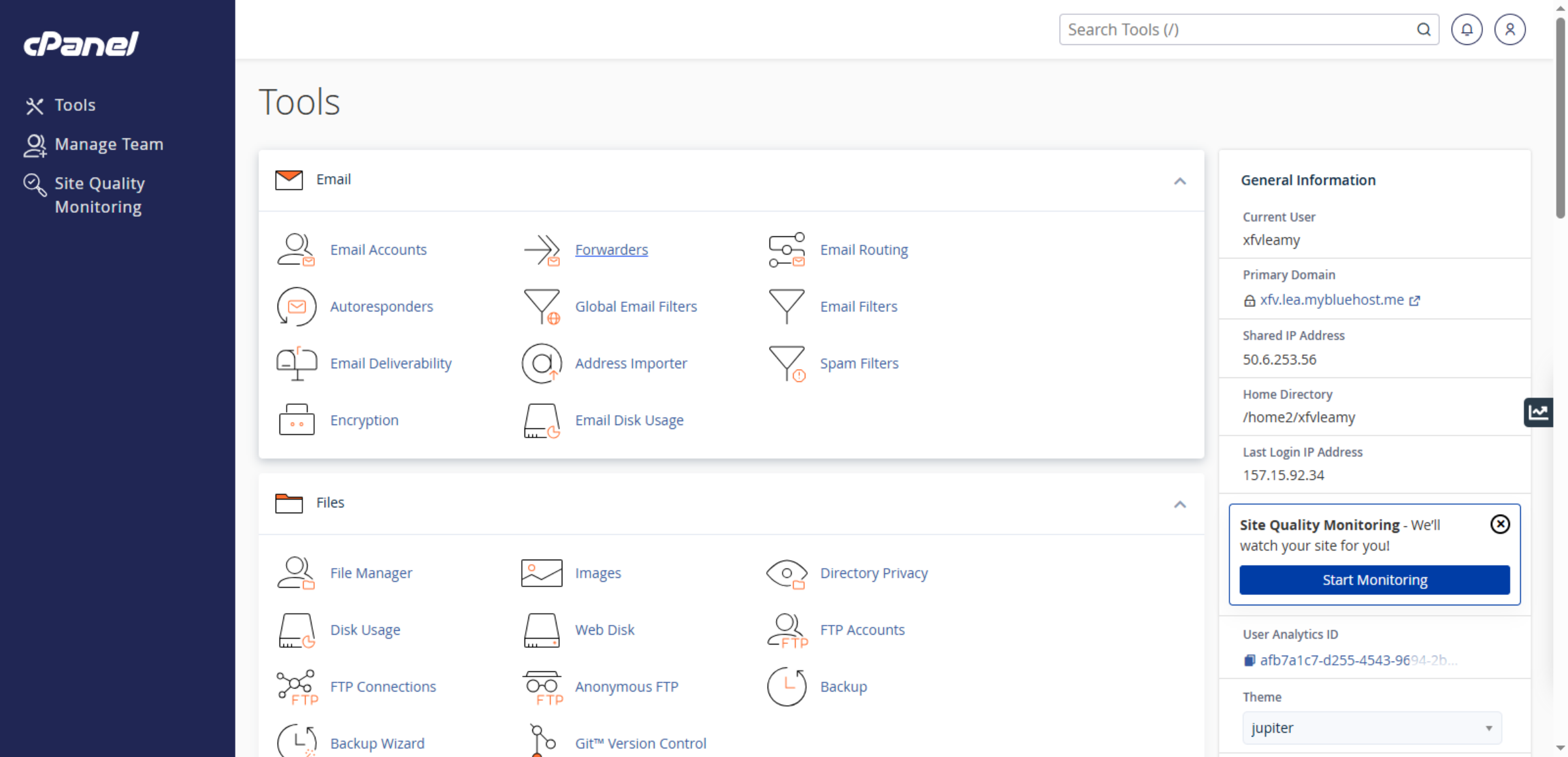Dismiss the Site Quality Monitoring promo
Image resolution: width=1568 pixels, height=757 pixels.
[x=1501, y=524]
